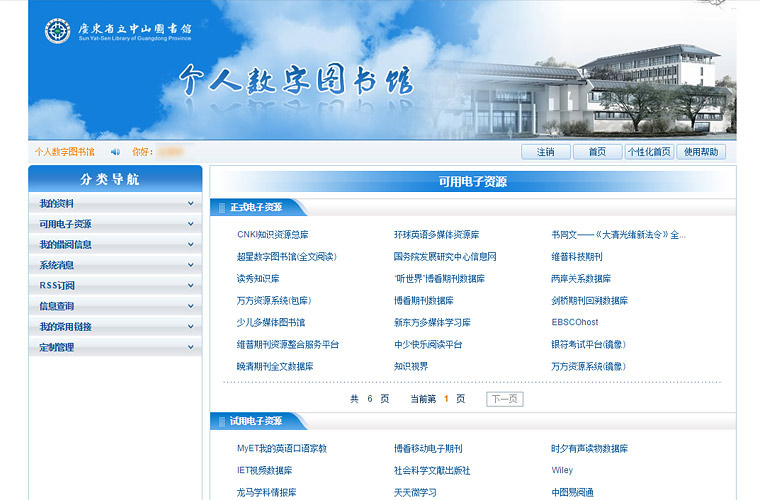Open 个性化首页 personalized homepage
This screenshot has height=500, width=760.
(x=649, y=152)
